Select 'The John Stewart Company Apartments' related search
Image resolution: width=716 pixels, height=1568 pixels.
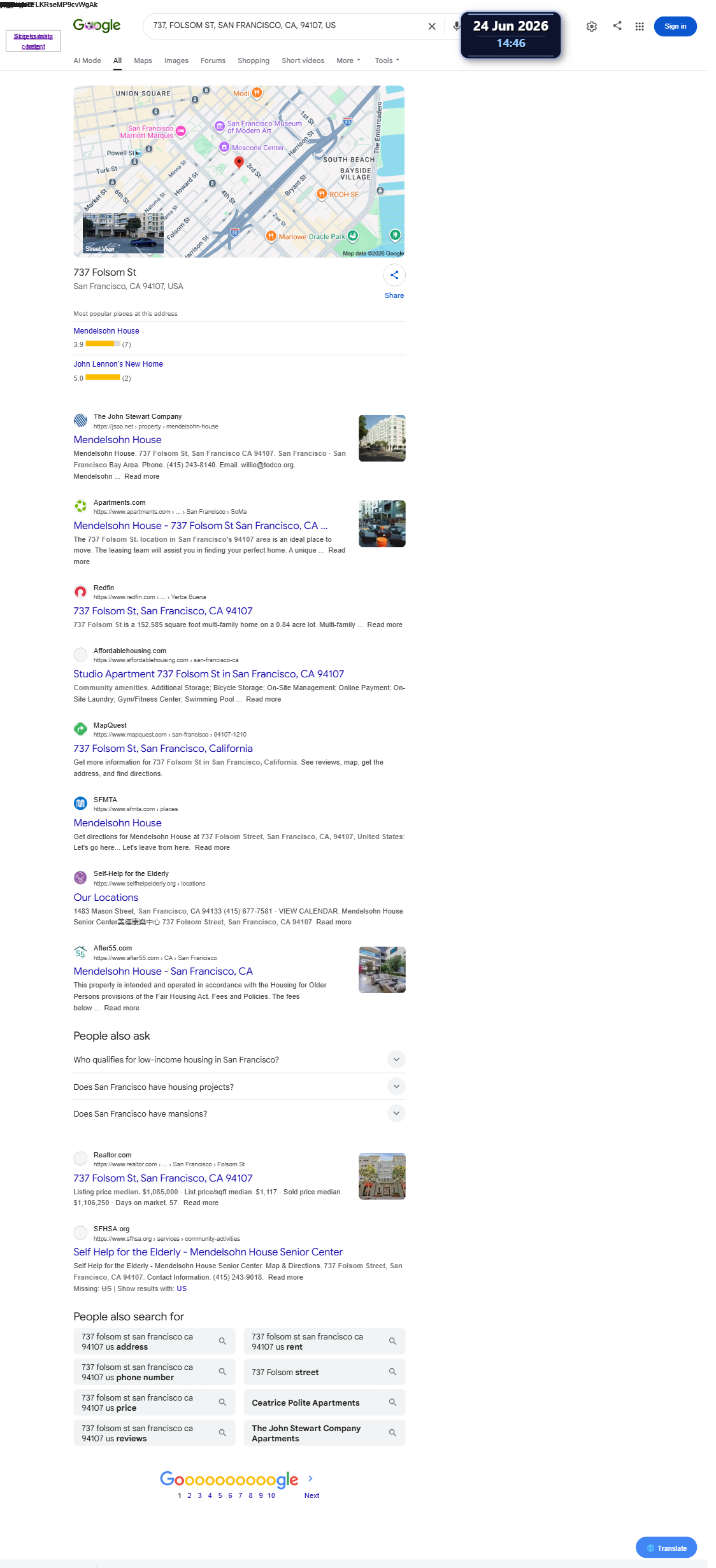(x=324, y=1433)
